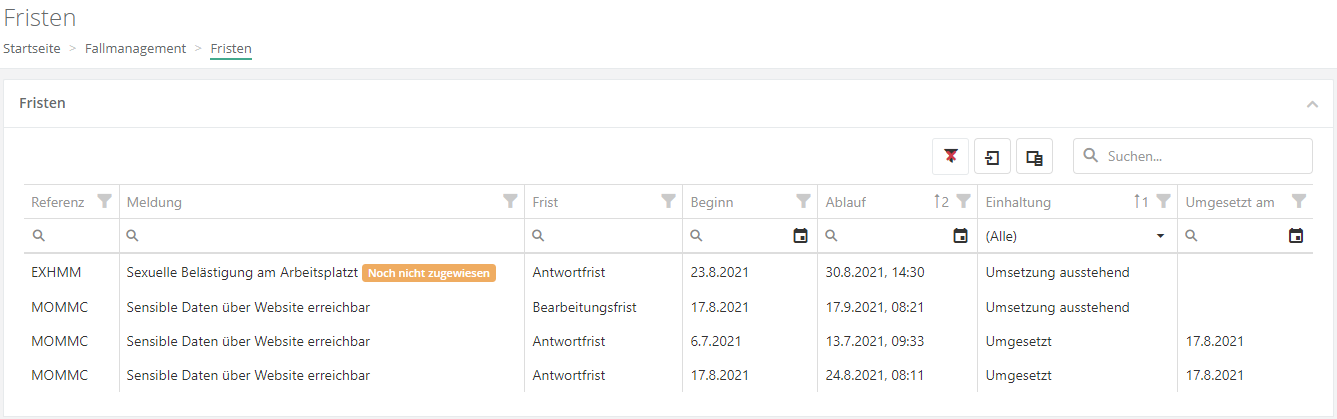
Task: Open the Ablauf date picker calendar
Action: coord(960,236)
